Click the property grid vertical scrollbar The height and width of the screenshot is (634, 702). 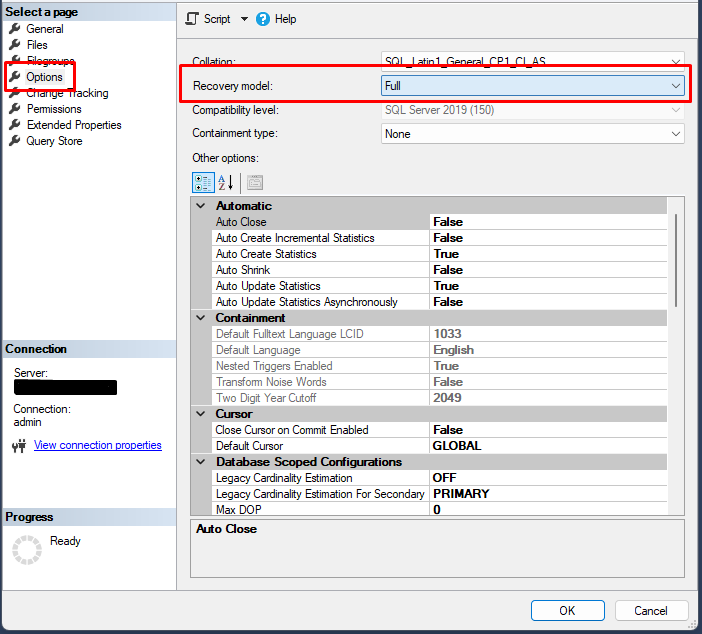(676, 260)
